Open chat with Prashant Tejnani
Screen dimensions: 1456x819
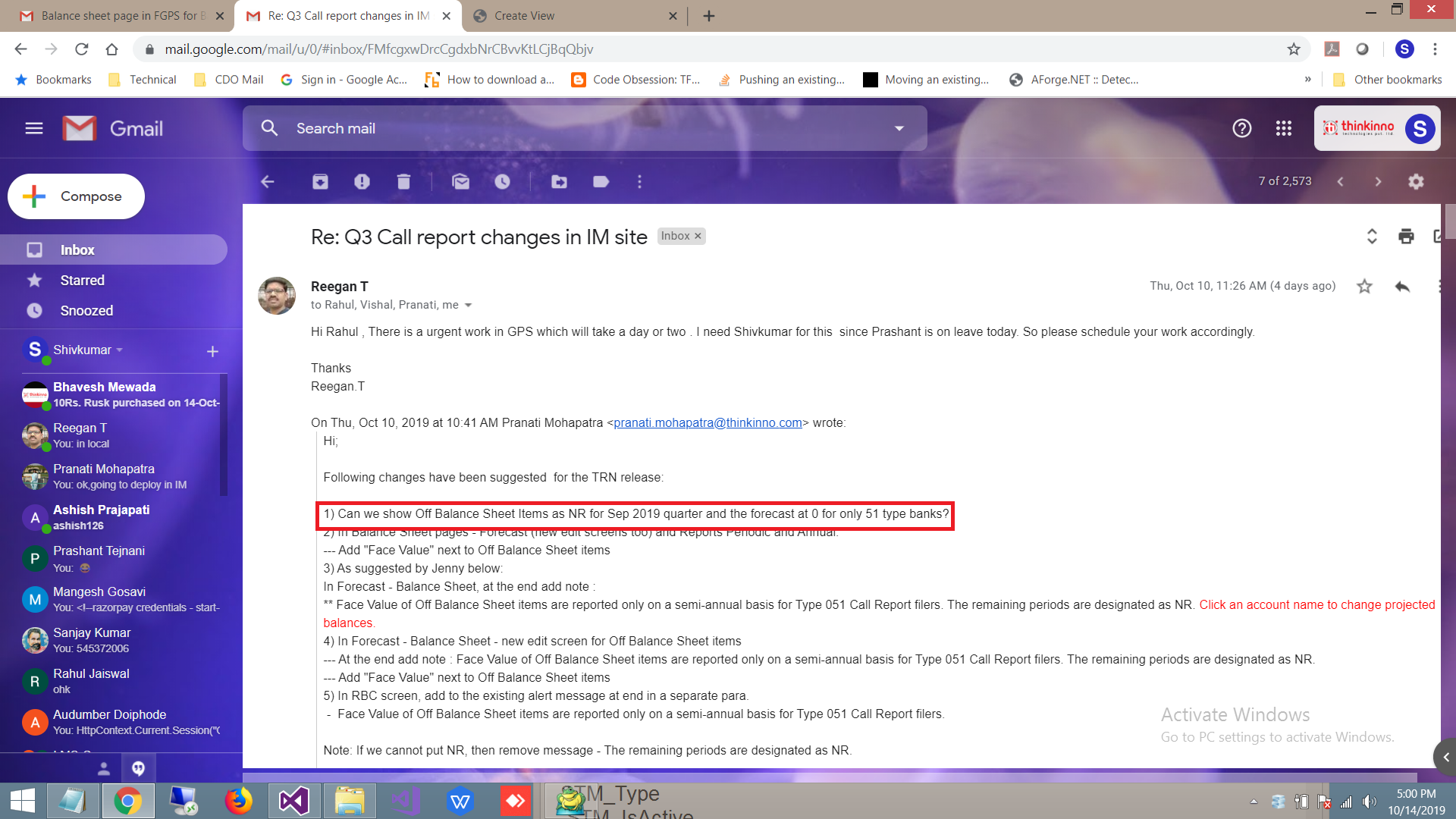[121, 558]
